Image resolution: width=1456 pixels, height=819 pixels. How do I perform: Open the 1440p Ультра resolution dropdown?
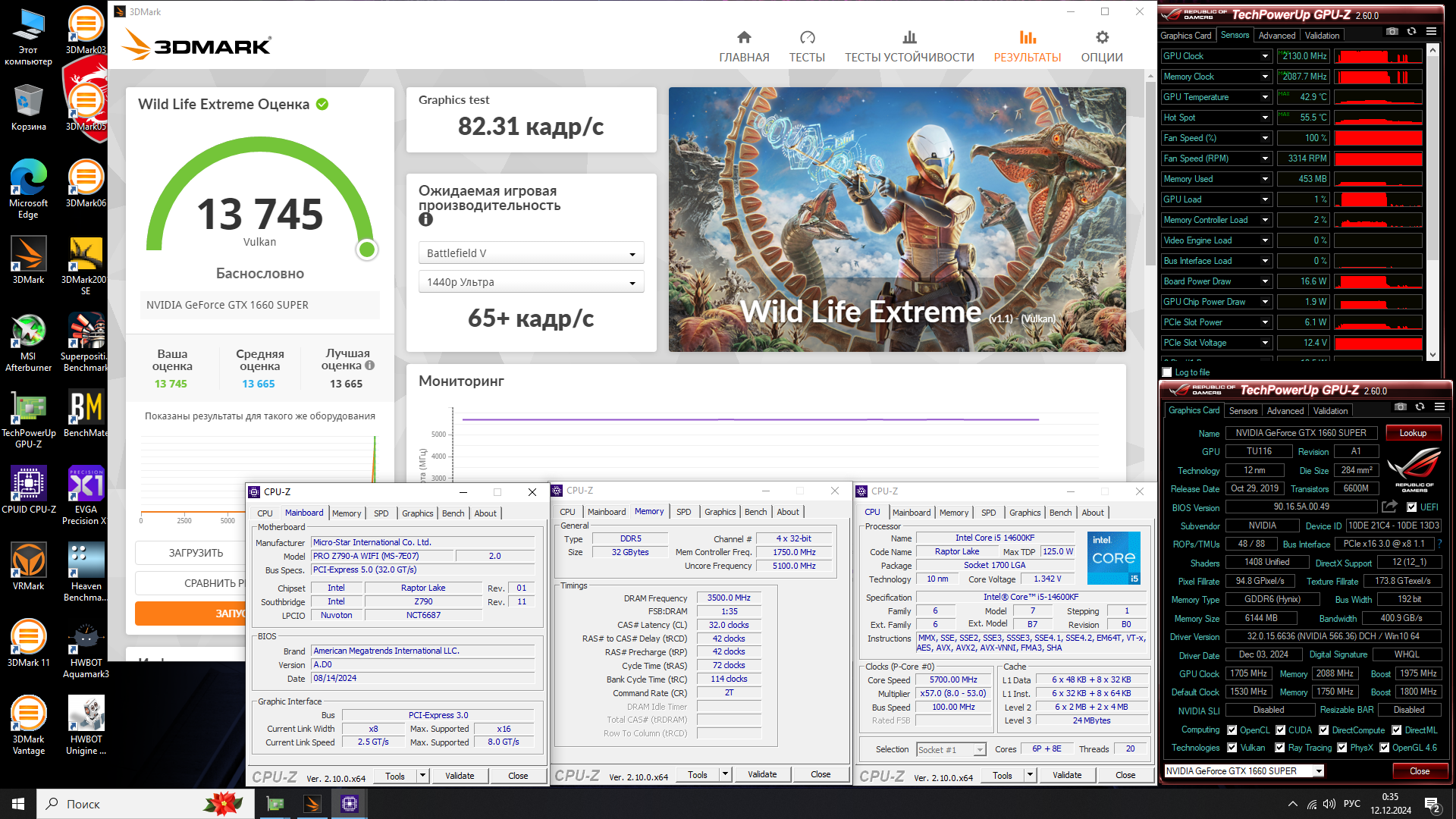tap(531, 282)
